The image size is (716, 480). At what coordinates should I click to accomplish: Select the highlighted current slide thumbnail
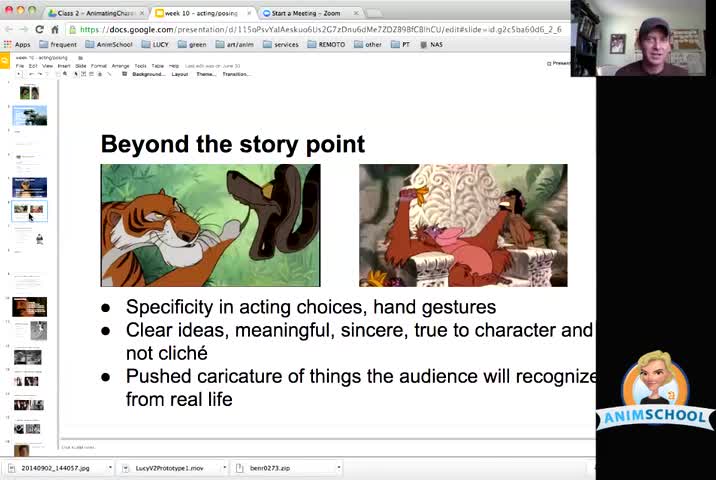[30, 211]
